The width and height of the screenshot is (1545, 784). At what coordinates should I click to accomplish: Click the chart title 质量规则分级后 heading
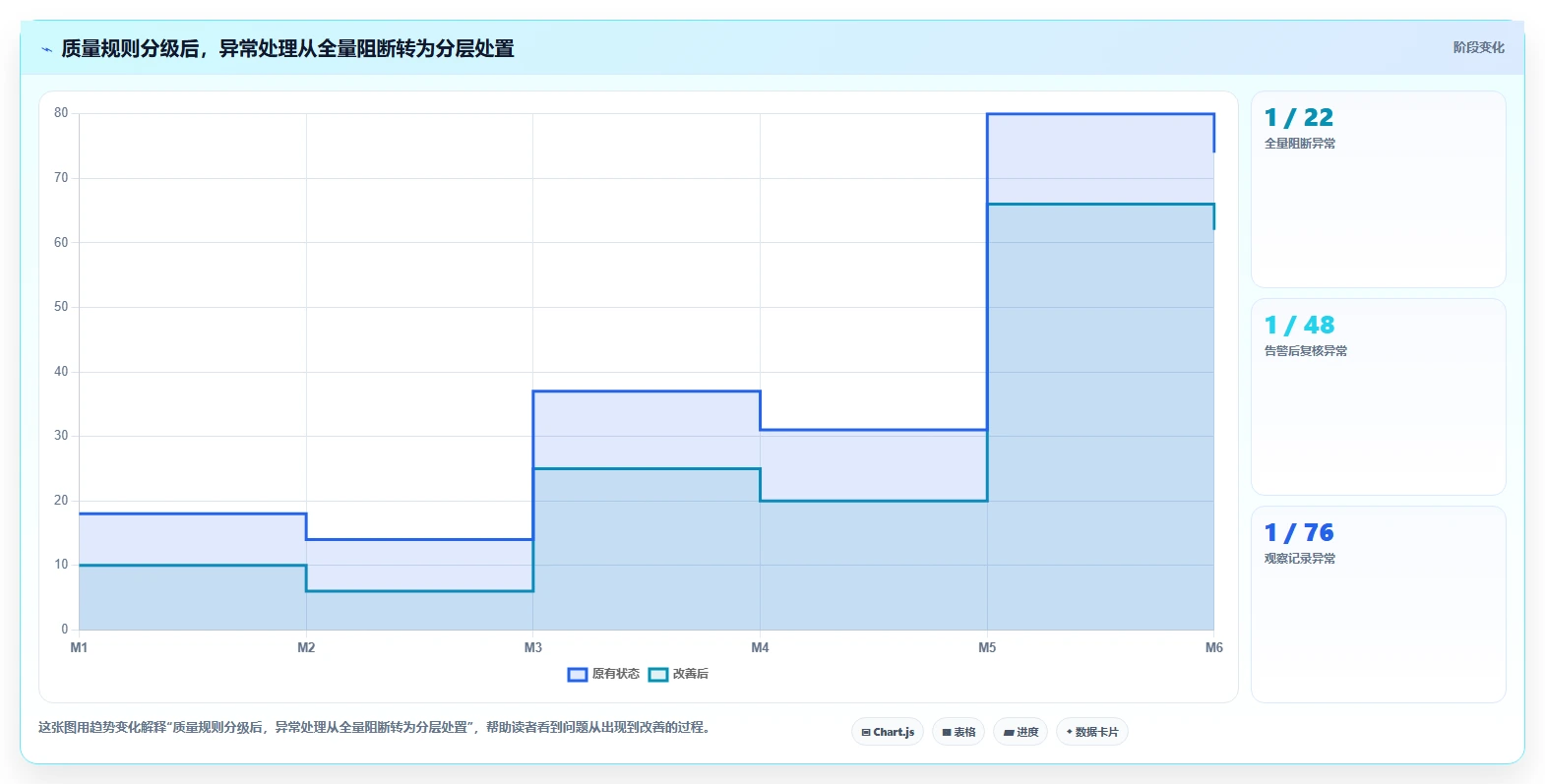click(287, 48)
